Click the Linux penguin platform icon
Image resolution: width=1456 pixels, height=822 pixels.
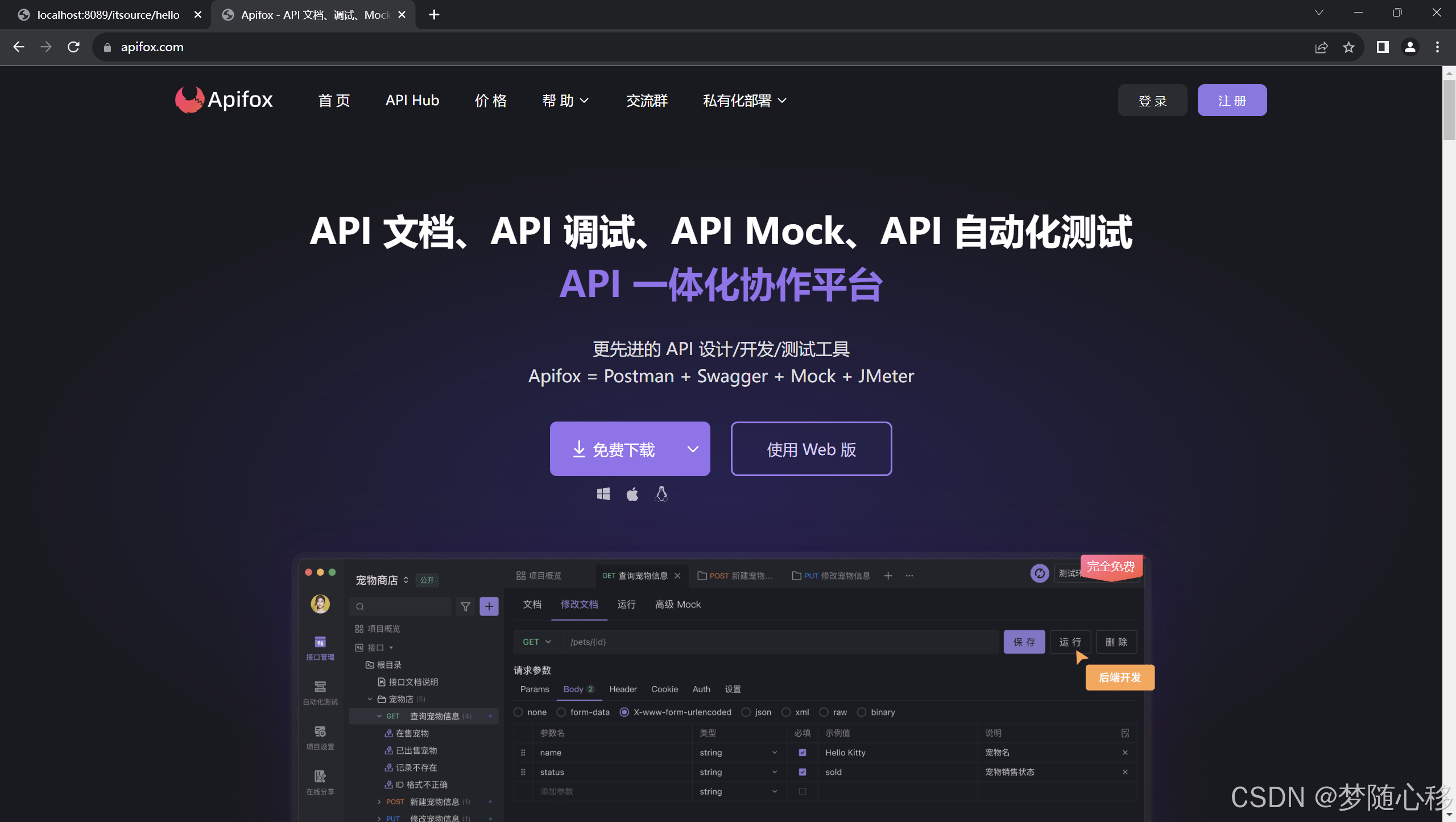point(661,493)
